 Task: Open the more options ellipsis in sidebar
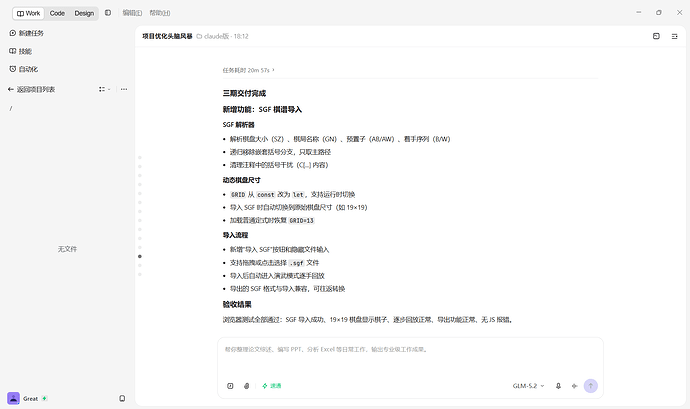(x=124, y=89)
